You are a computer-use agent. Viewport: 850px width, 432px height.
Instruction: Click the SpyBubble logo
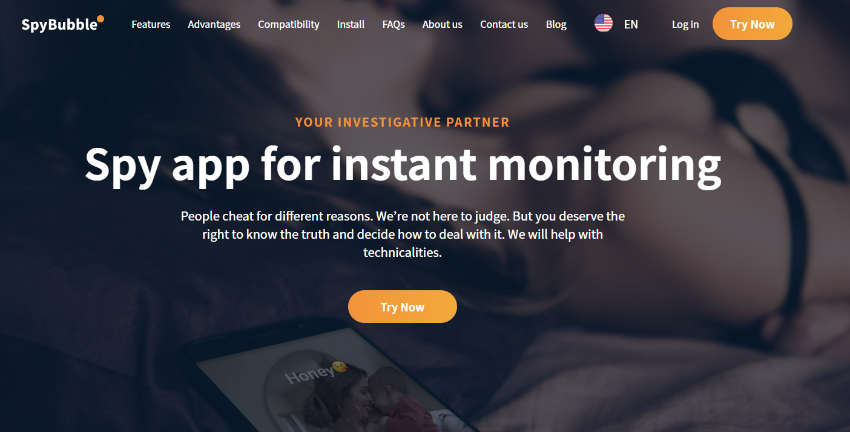coord(62,24)
